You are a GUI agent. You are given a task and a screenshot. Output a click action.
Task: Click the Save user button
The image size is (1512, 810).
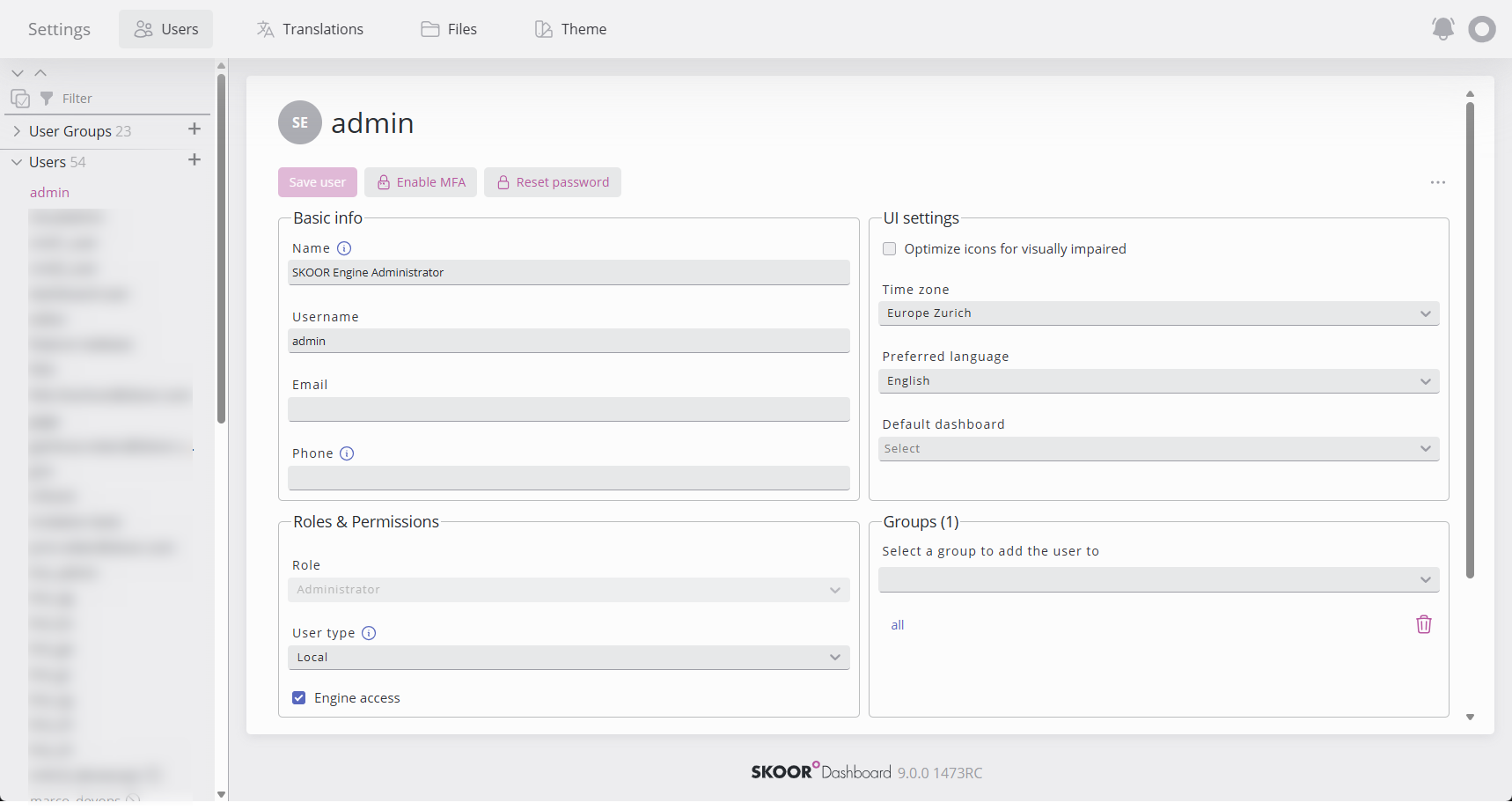pos(318,182)
